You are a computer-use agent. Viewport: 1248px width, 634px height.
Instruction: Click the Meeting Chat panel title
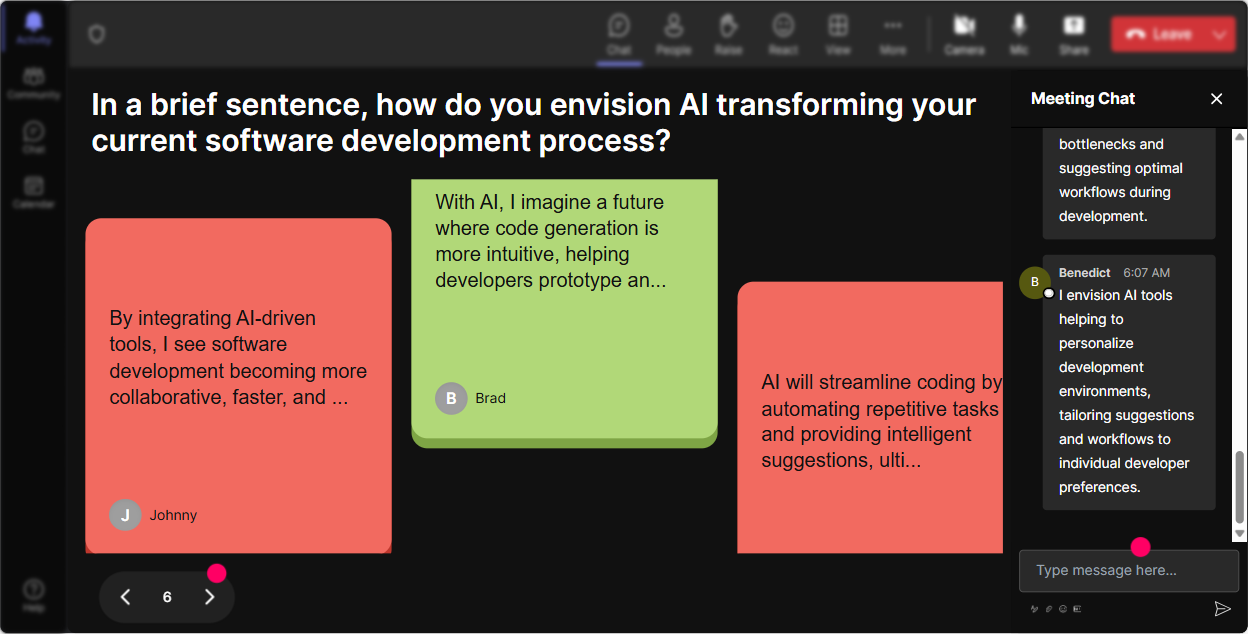(x=1083, y=98)
